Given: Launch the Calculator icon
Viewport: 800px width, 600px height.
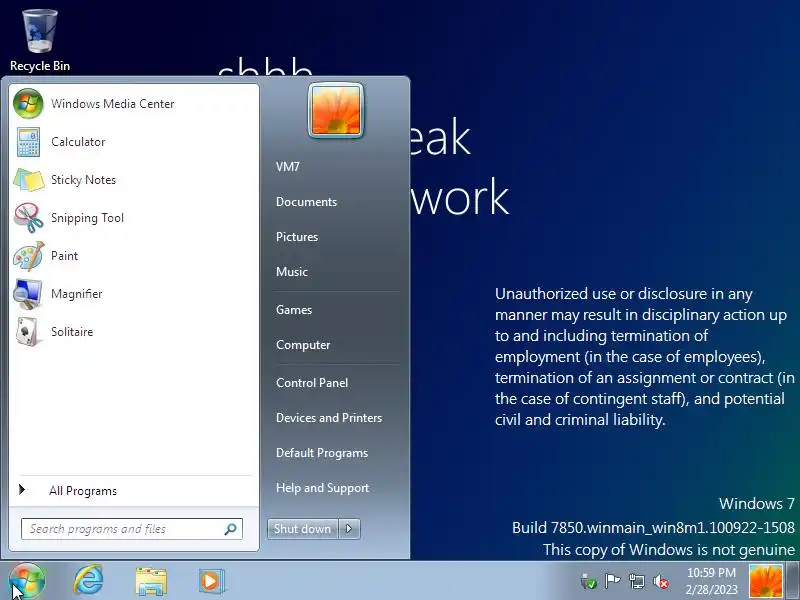Looking at the screenshot, I should coord(28,142).
